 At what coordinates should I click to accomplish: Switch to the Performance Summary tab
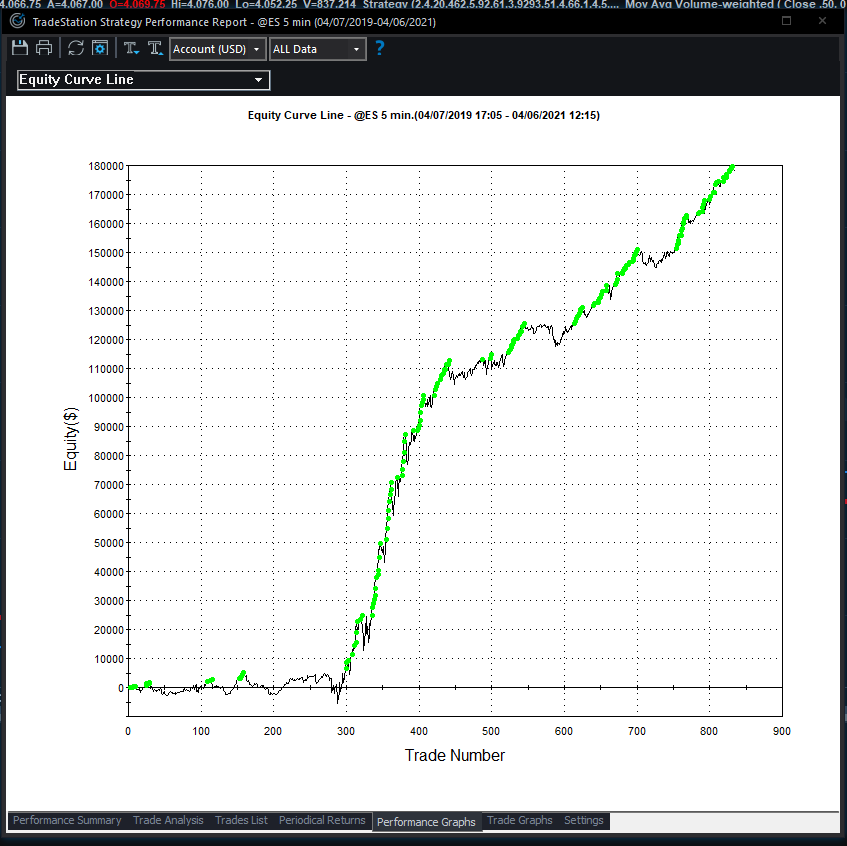(x=66, y=820)
